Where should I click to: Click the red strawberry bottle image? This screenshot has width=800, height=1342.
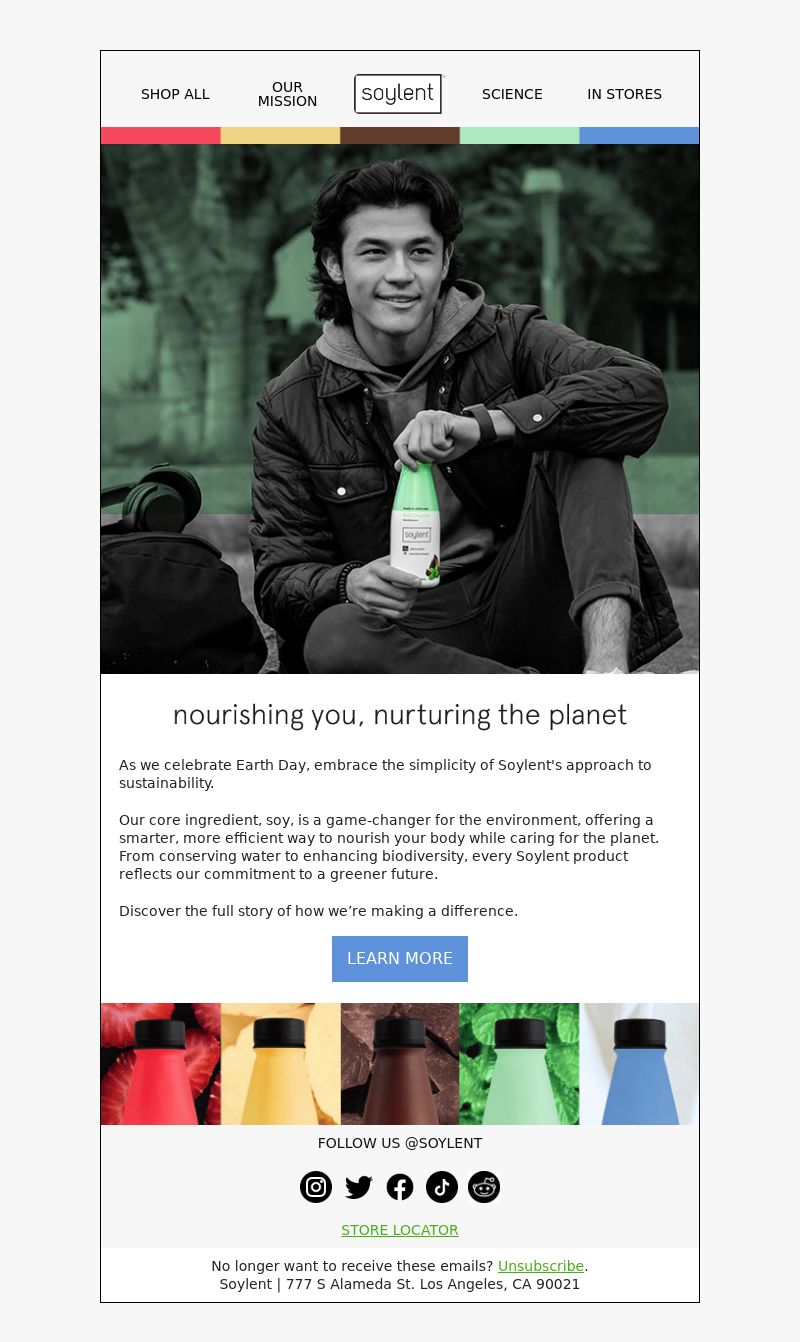click(x=161, y=1064)
